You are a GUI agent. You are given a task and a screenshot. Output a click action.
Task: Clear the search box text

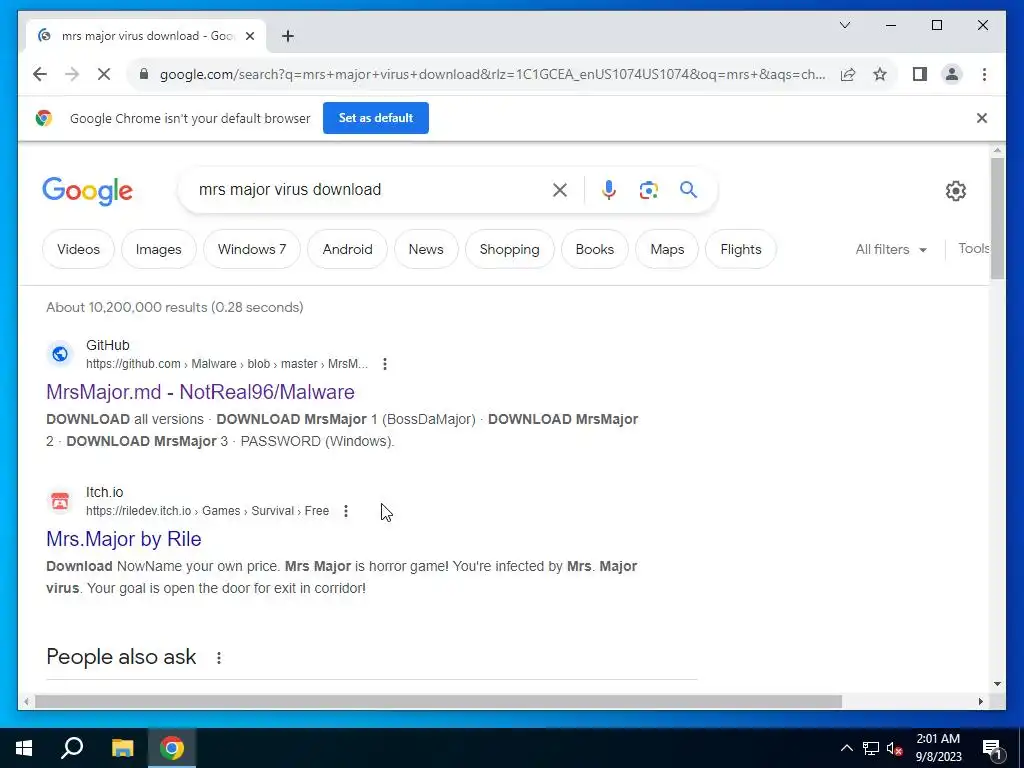click(560, 190)
